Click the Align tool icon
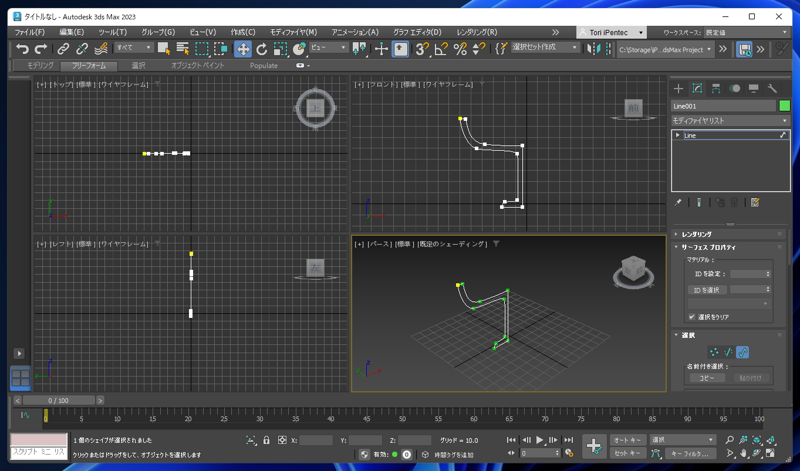This screenshot has height=471, width=800. [608, 48]
